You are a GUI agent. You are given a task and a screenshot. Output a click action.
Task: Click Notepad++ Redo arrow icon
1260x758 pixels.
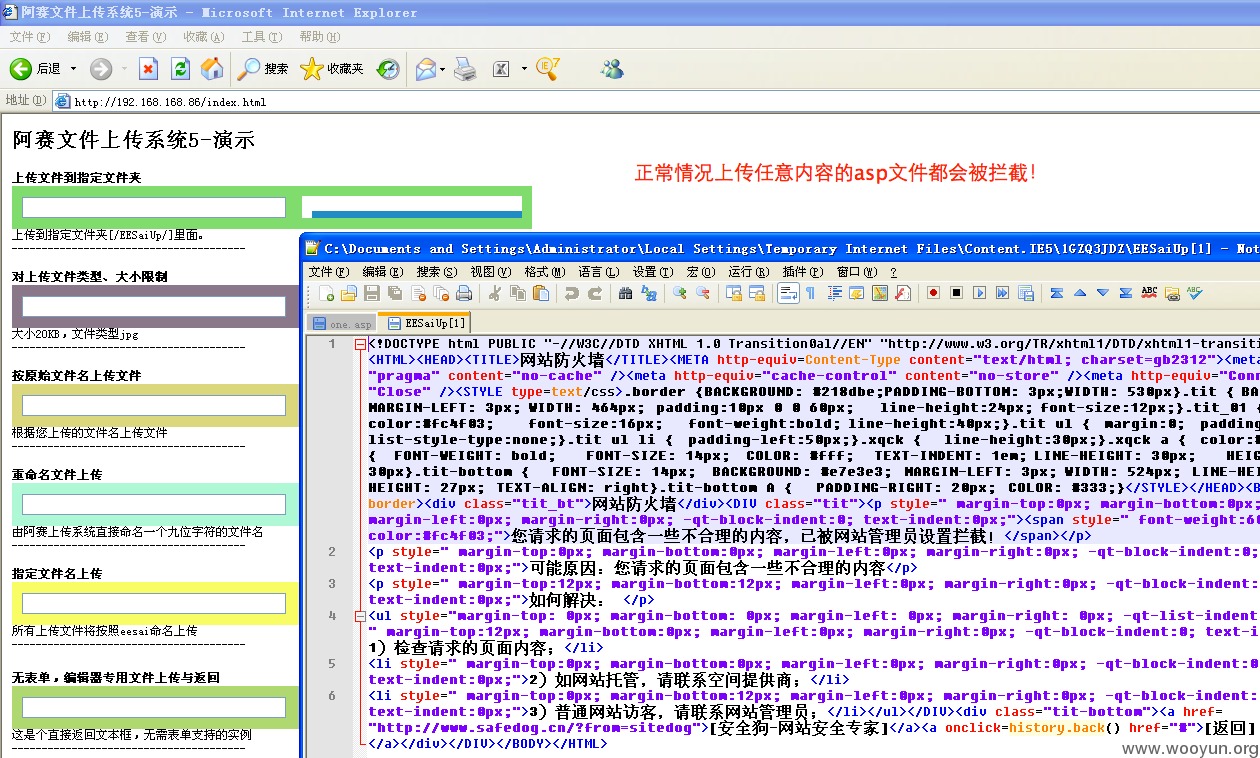point(595,293)
